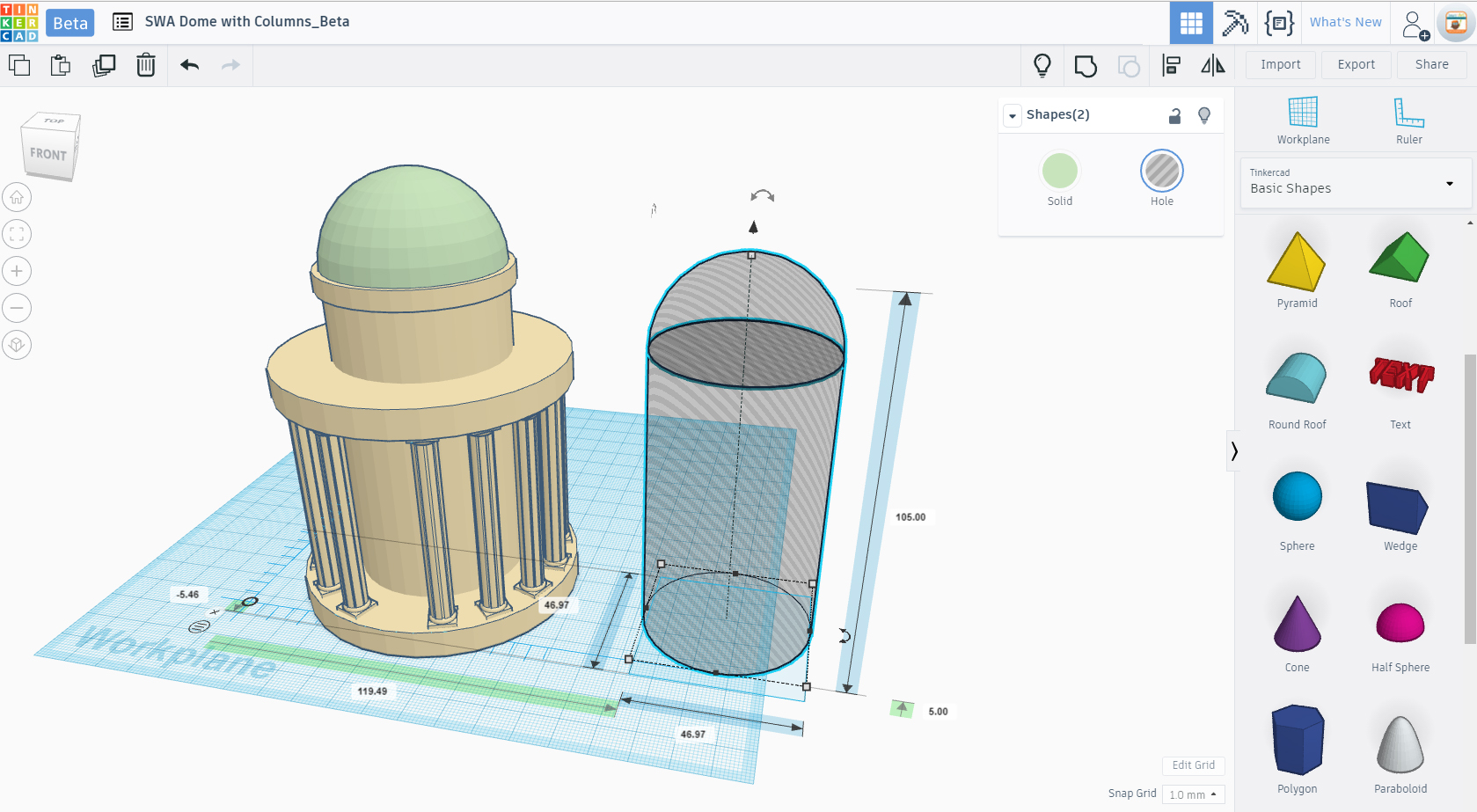Viewport: 1477px width, 812px height.
Task: Click the 119.49 distance dimension
Action: tap(372, 691)
